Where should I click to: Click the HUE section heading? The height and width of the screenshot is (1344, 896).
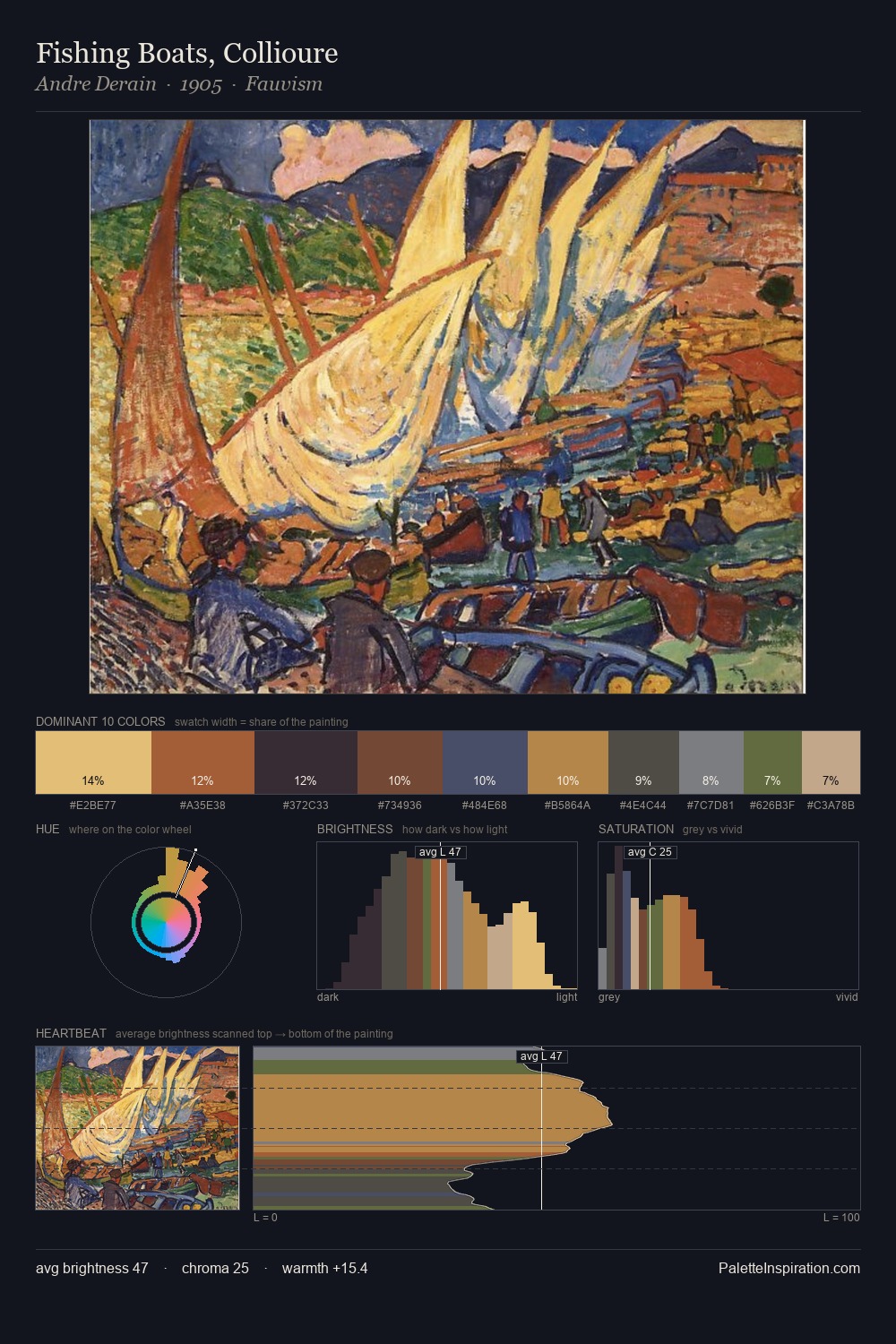47,829
